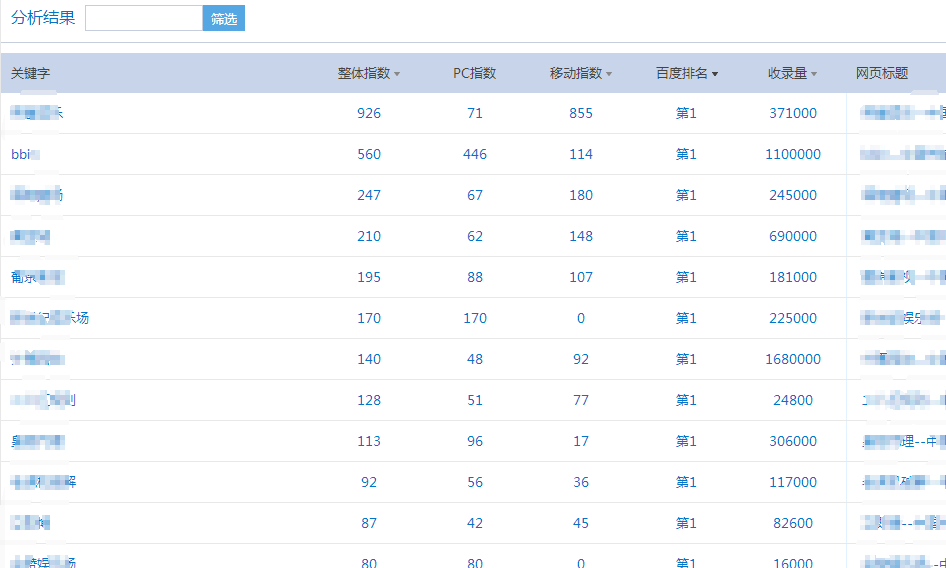Image resolution: width=946 pixels, height=568 pixels.
Task: Click the 收录量 value 24800
Action: [793, 400]
